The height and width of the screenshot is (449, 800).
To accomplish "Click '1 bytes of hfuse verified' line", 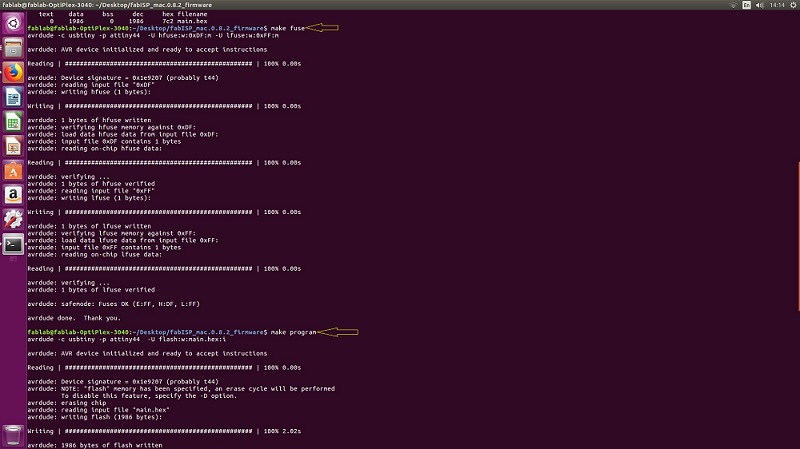I will point(91,184).
